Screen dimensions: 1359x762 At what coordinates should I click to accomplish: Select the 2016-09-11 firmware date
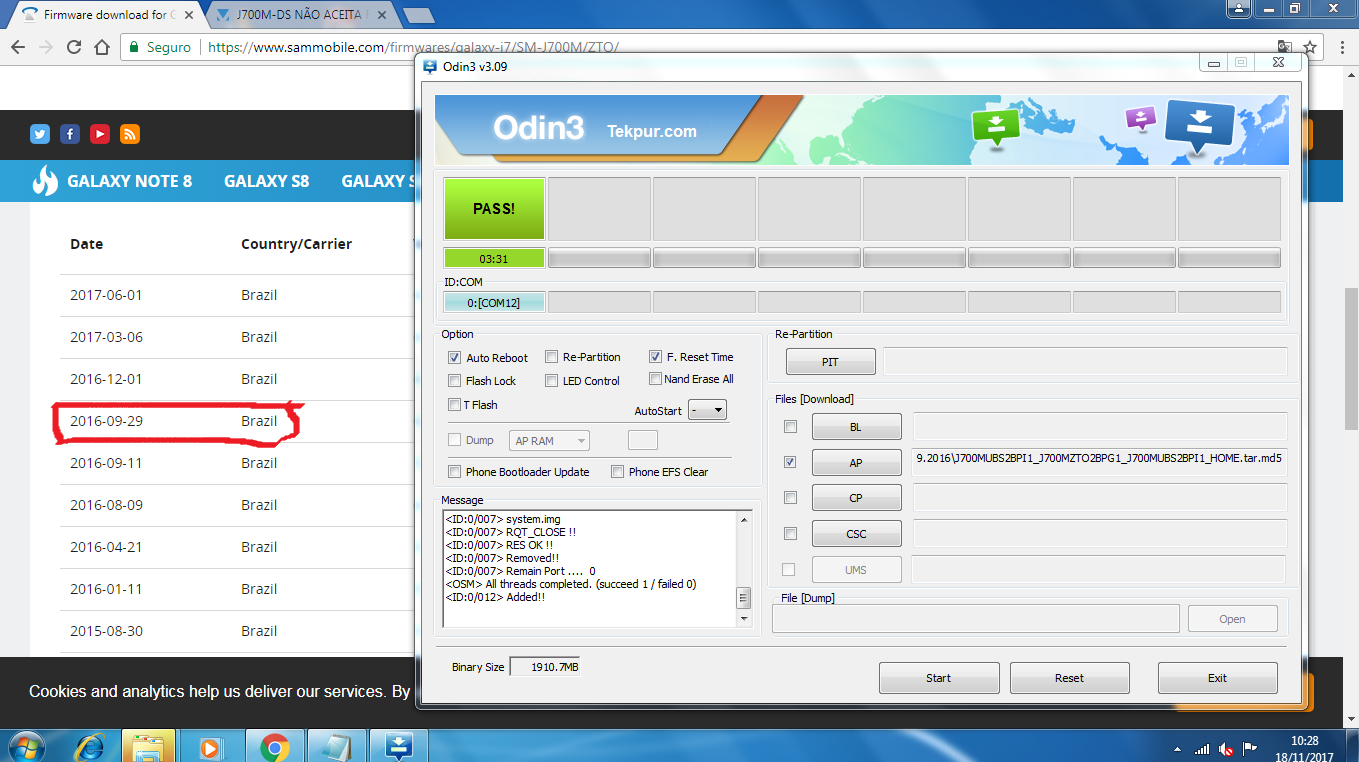(x=106, y=463)
